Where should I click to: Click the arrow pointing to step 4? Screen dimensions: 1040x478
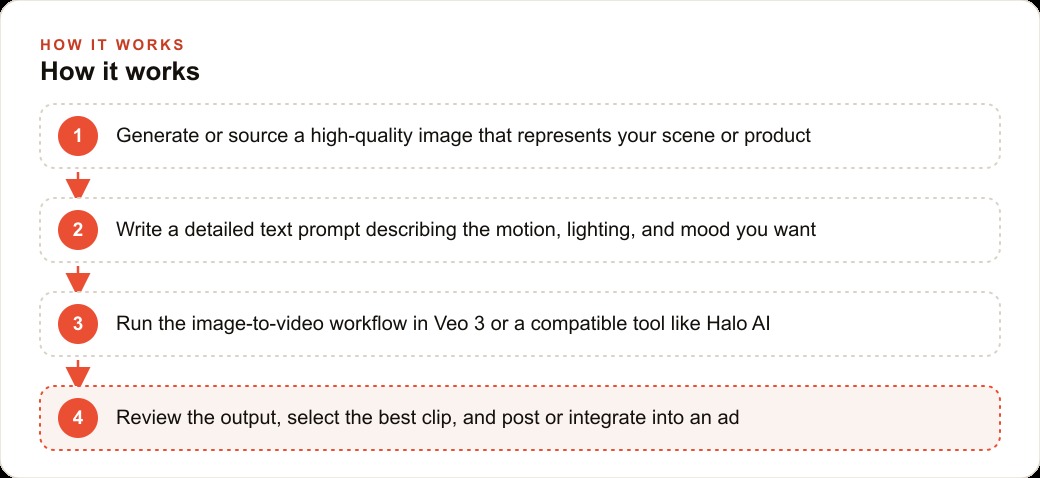coord(78,373)
